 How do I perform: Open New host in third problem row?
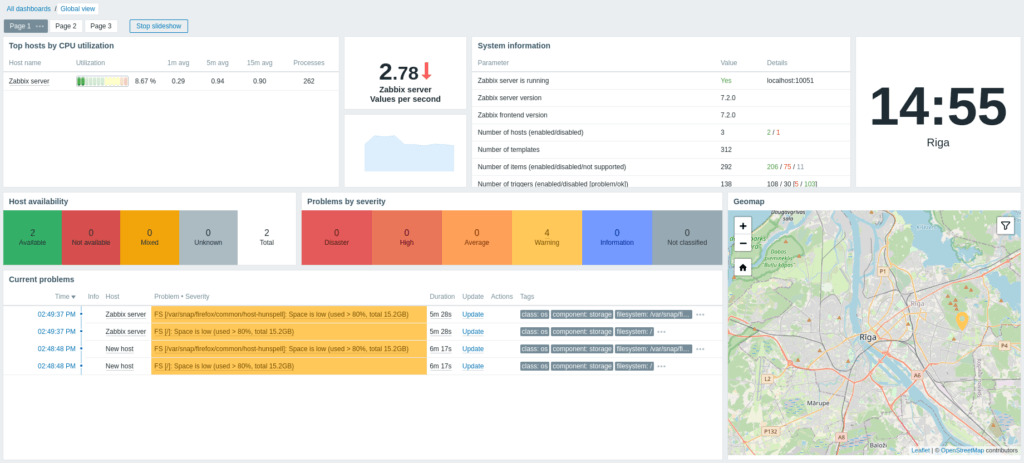tap(119, 349)
